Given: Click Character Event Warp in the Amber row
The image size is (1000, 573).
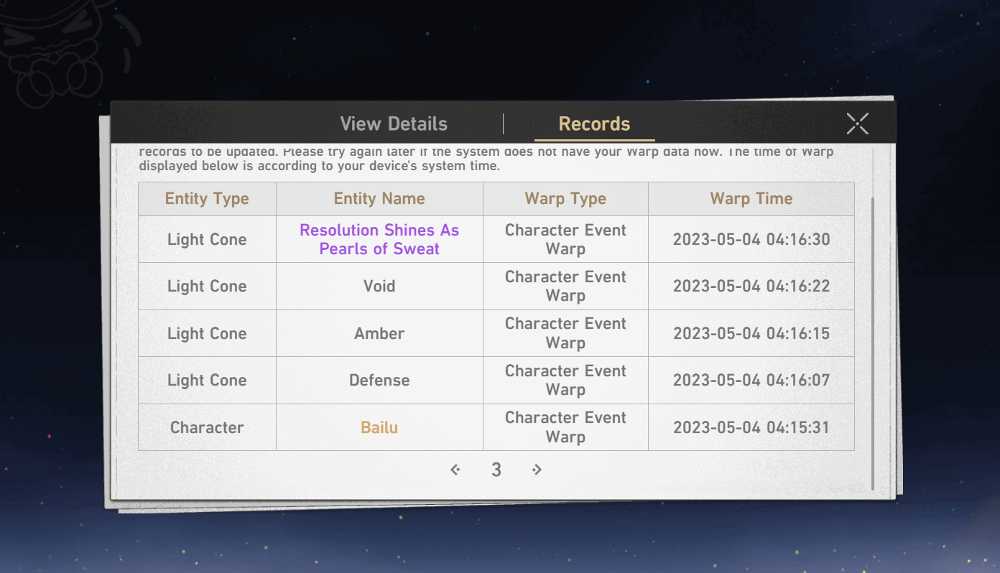Looking at the screenshot, I should [x=566, y=333].
